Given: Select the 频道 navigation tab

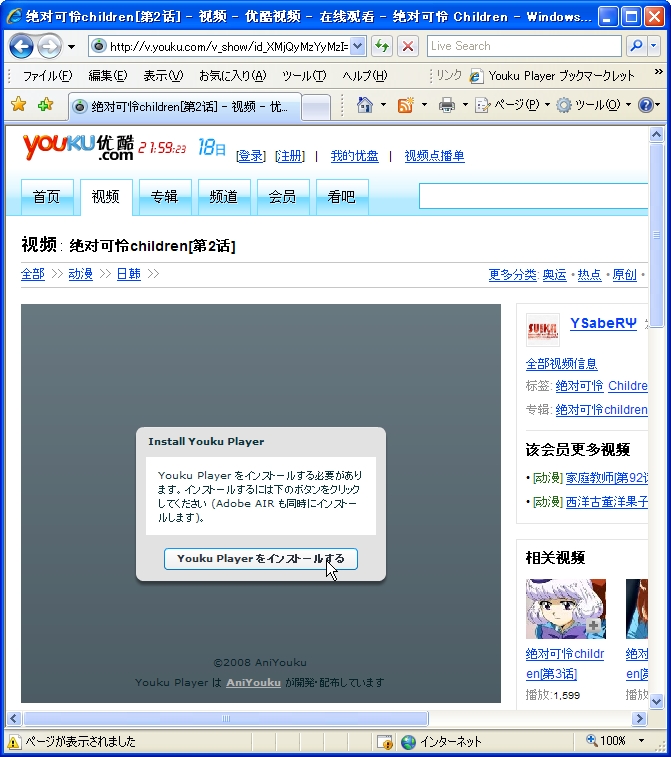Looking at the screenshot, I should point(224,197).
